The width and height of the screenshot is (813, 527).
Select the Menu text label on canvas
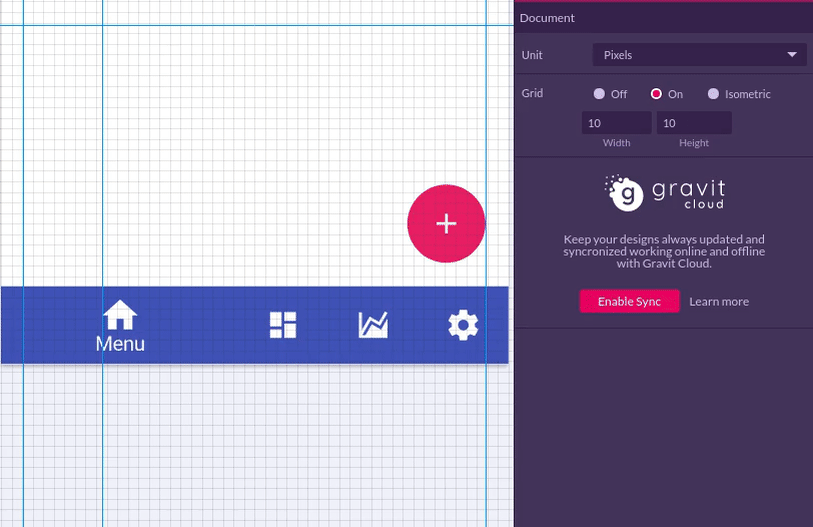120,344
